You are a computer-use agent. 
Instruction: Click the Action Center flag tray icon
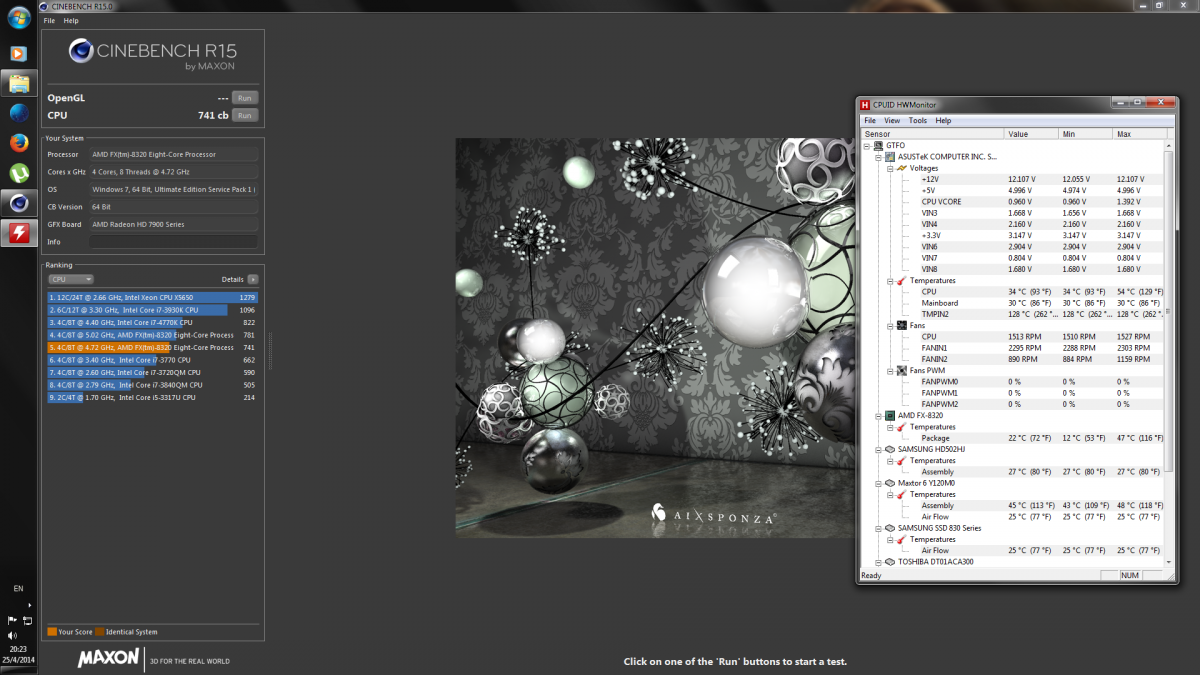point(12,620)
